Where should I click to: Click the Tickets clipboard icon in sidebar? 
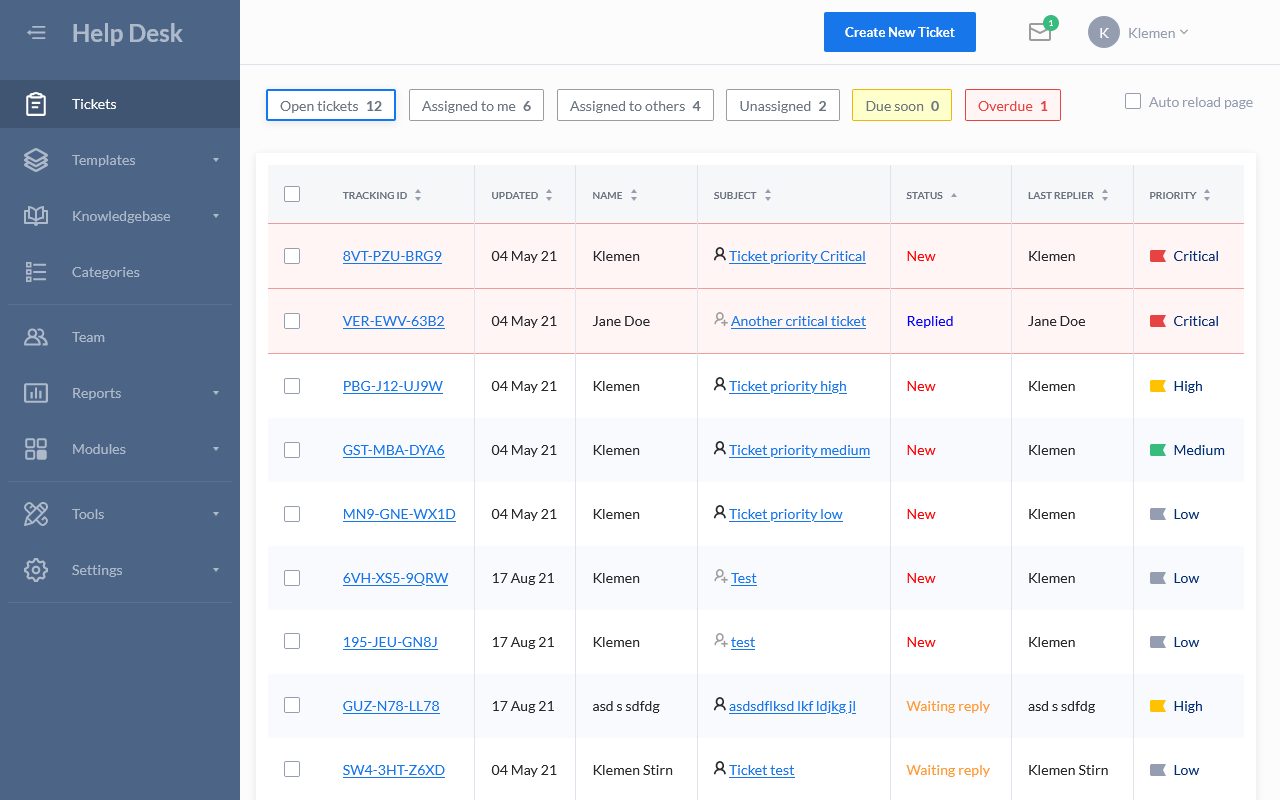click(x=36, y=104)
